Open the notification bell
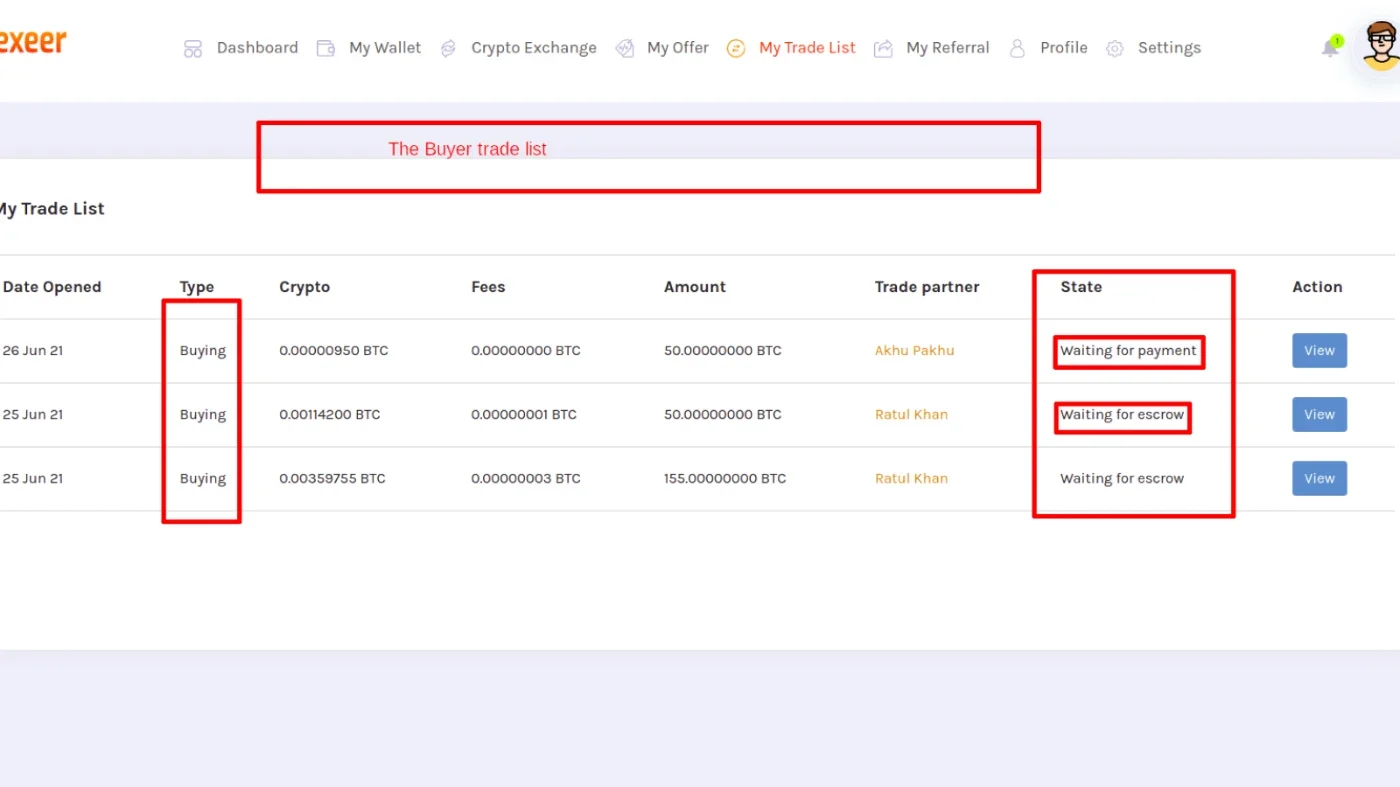Image resolution: width=1400 pixels, height=787 pixels. tap(1330, 47)
